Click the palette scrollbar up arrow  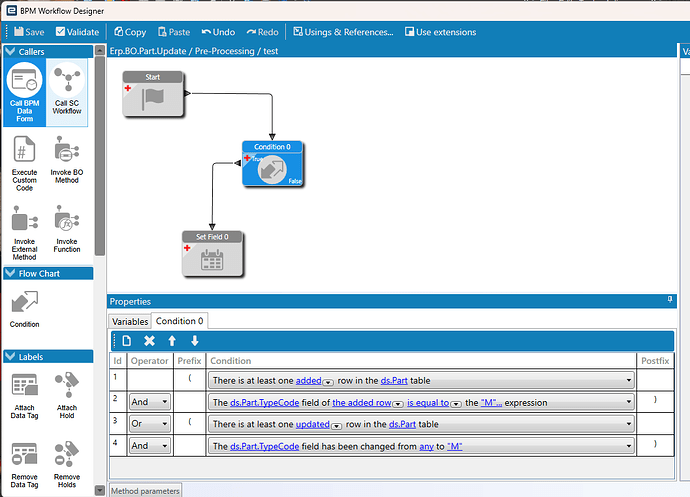[x=100, y=50]
